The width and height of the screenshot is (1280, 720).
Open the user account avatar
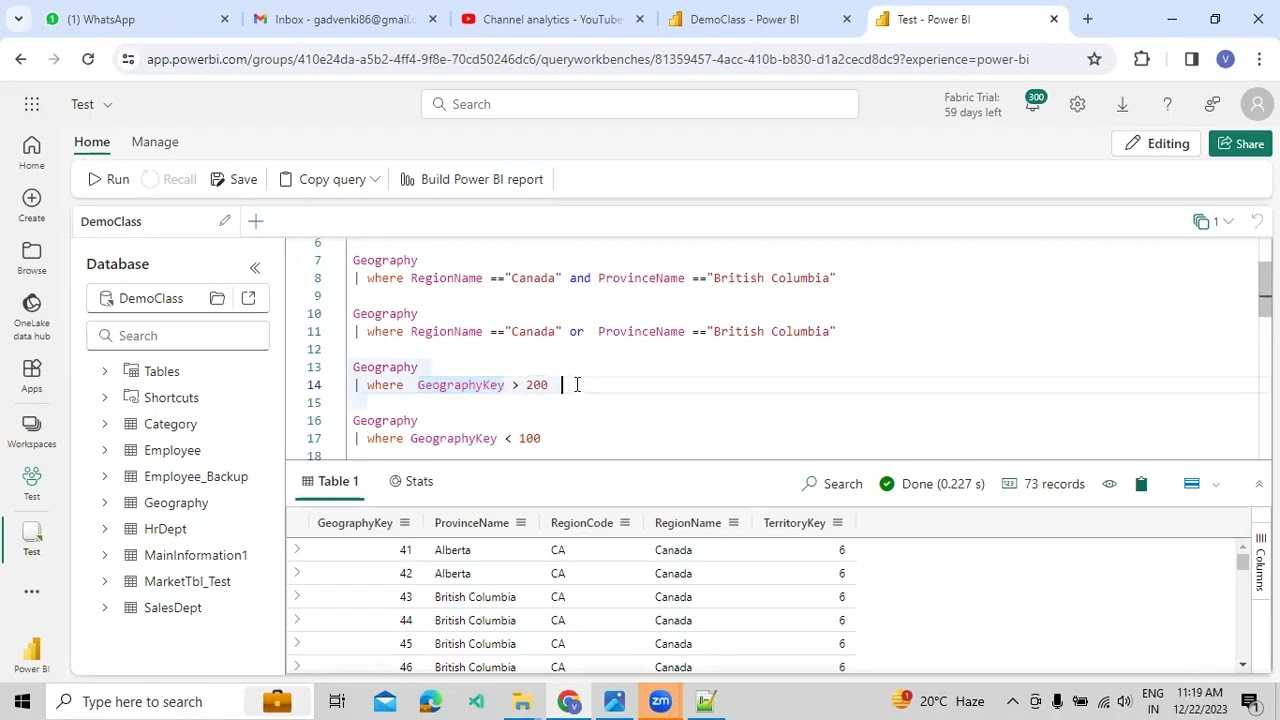[x=1257, y=104]
